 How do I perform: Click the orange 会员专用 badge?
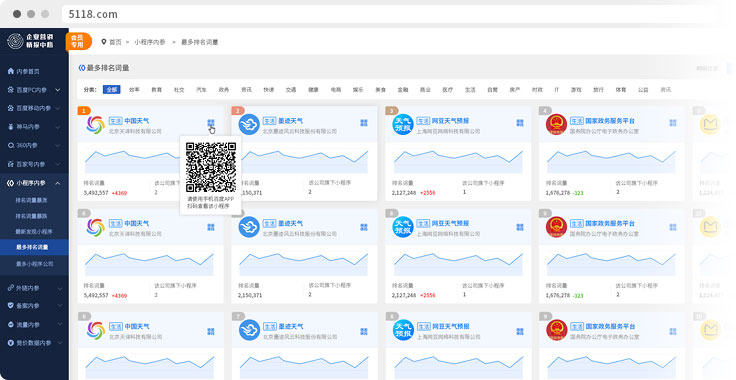point(78,41)
